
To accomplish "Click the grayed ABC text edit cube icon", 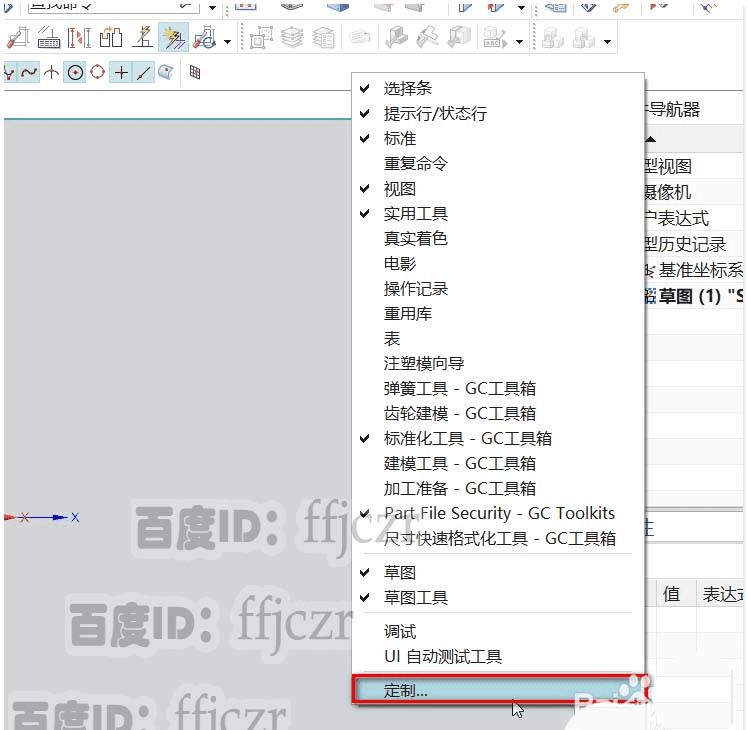I will (x=495, y=38).
